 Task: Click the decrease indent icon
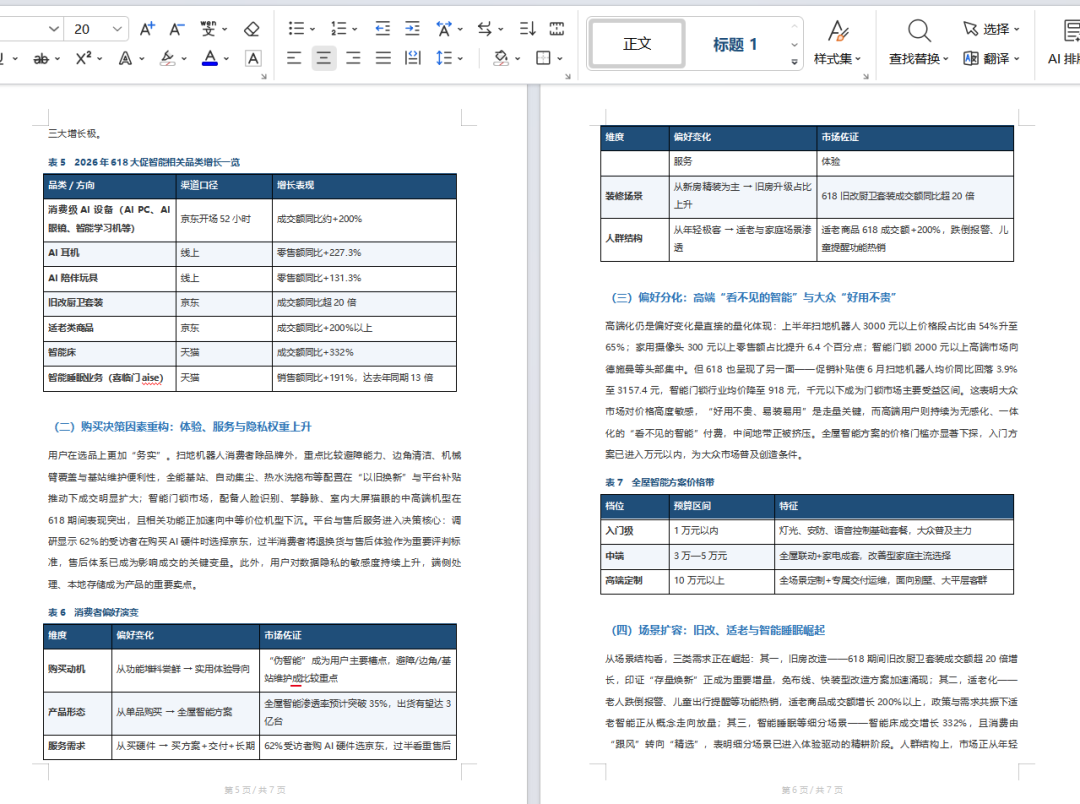point(382,28)
